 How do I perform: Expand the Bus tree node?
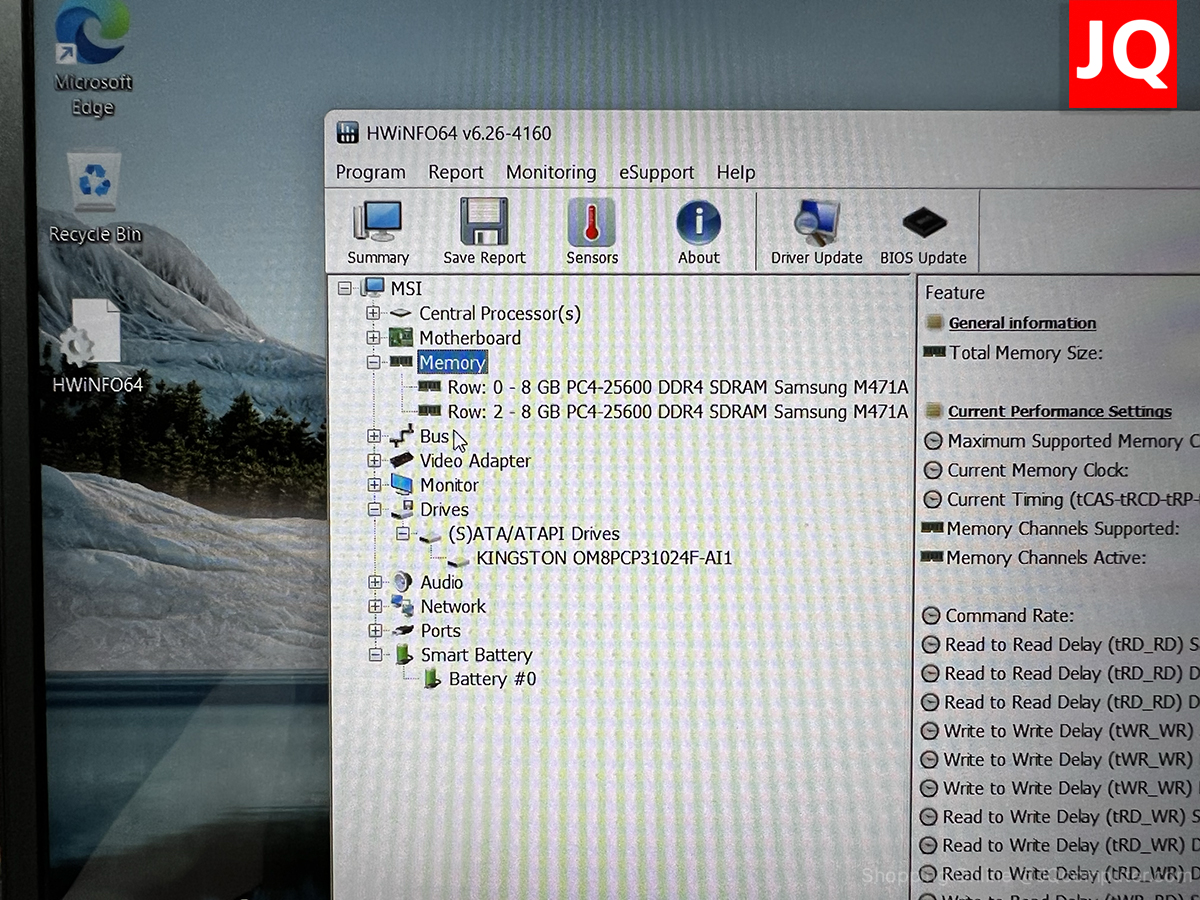pyautogui.click(x=374, y=436)
